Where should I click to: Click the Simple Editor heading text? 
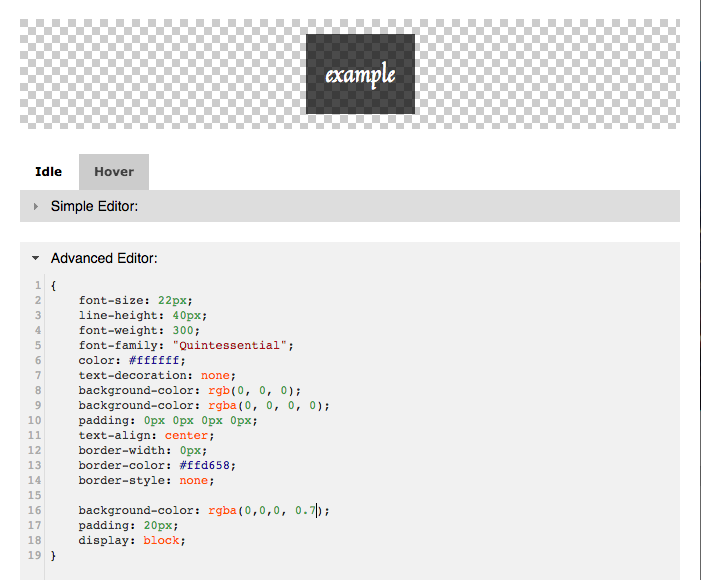(94, 206)
